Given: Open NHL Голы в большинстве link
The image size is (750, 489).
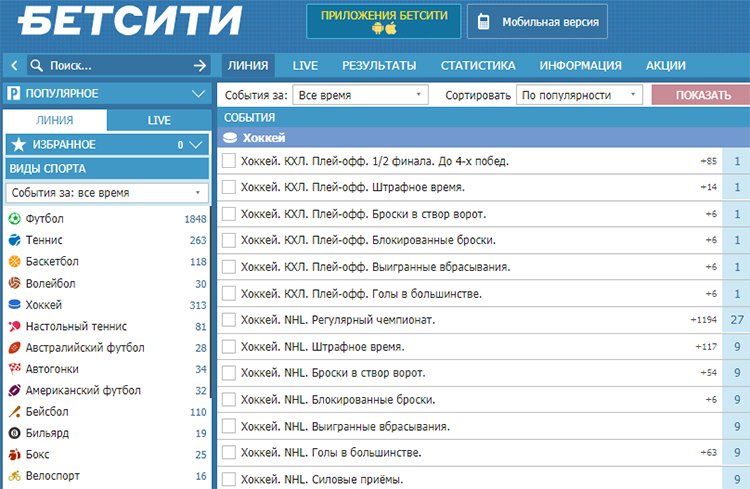Looking at the screenshot, I should click(x=331, y=453).
